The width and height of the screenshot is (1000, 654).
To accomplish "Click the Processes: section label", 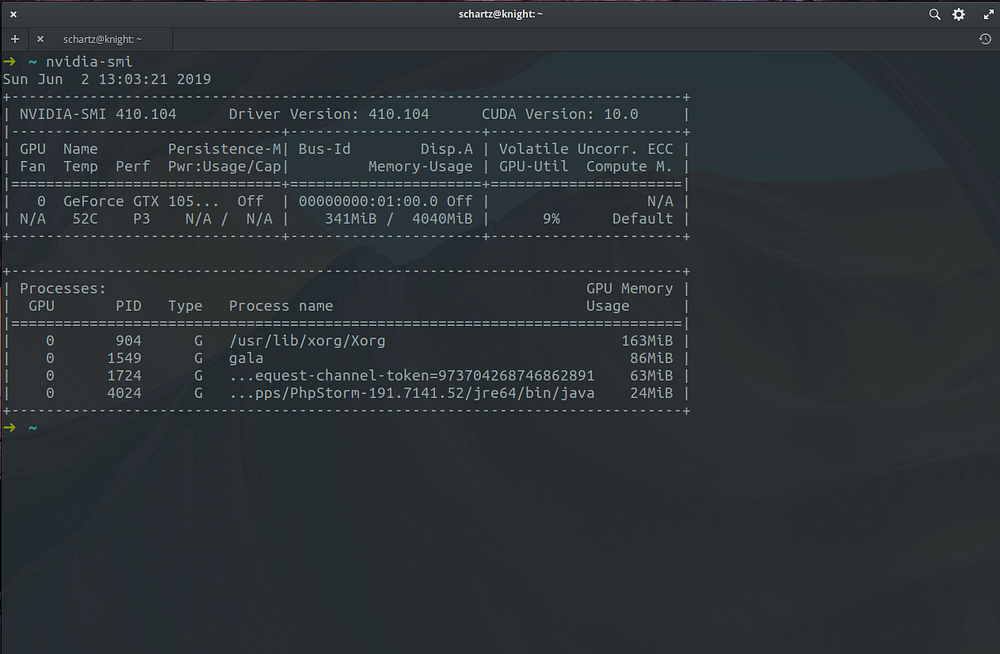I will [x=62, y=288].
